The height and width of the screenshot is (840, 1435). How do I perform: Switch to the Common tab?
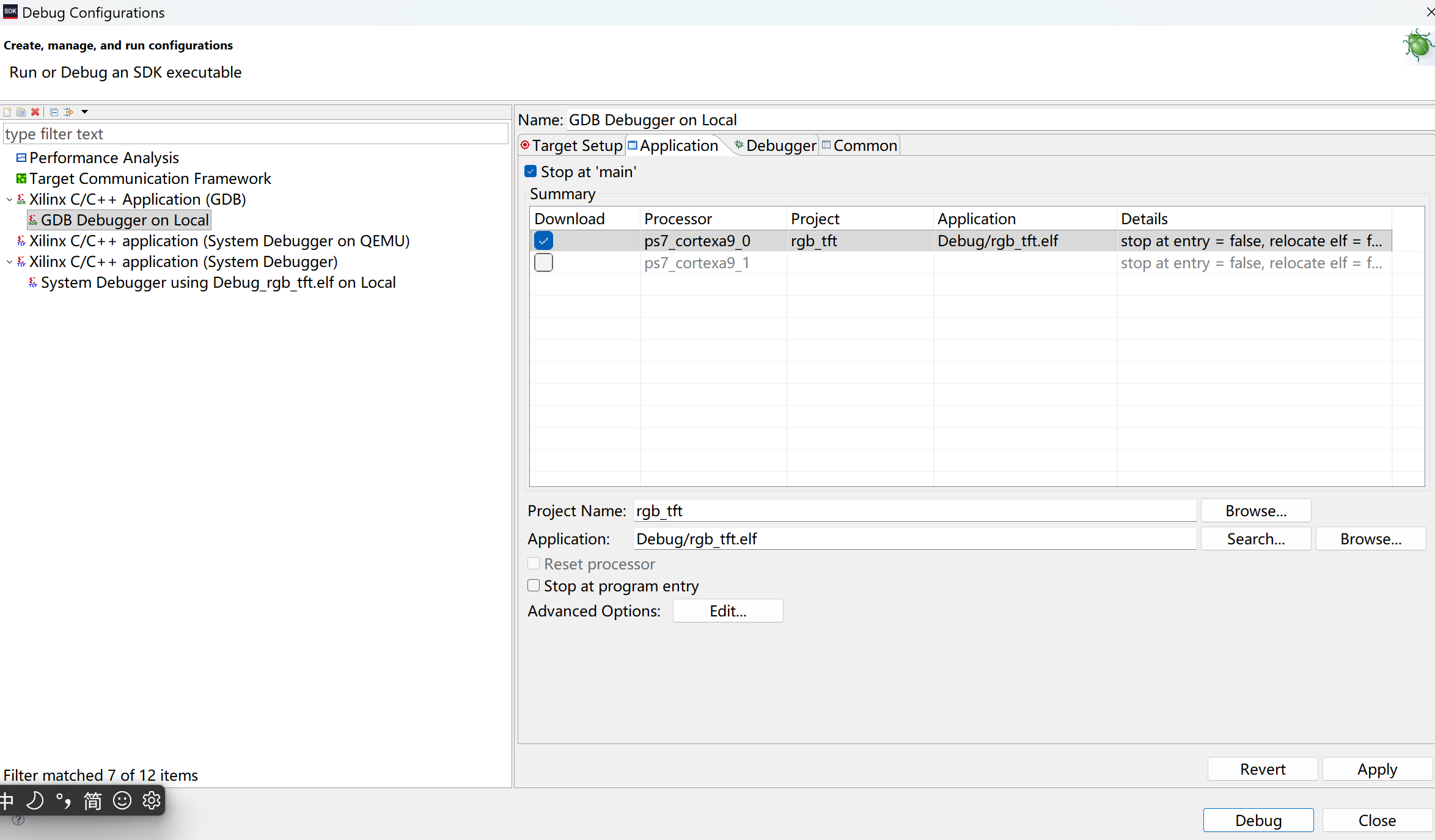[859, 145]
